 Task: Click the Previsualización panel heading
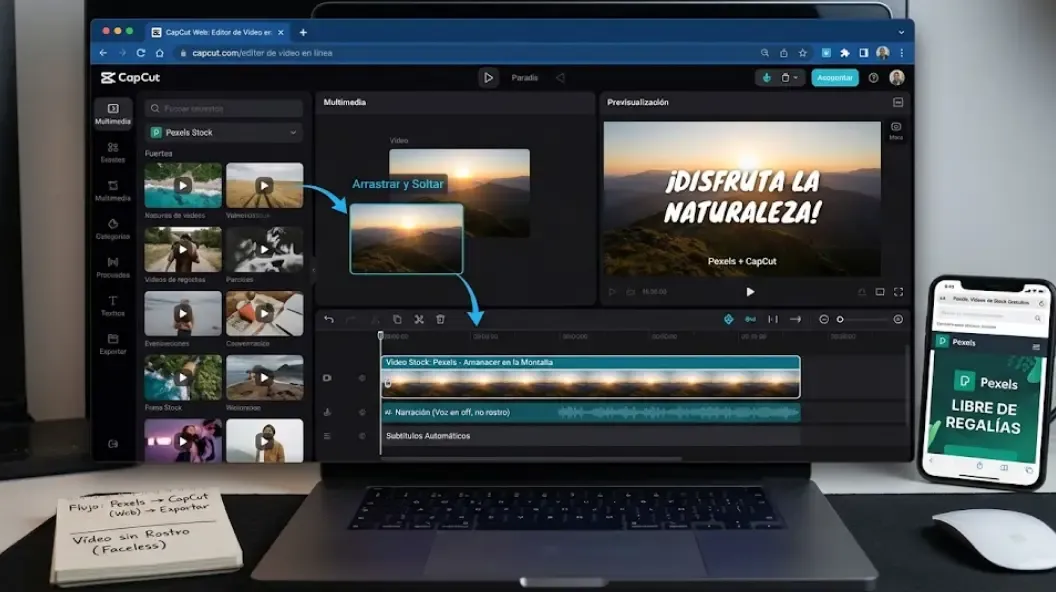[638, 102]
